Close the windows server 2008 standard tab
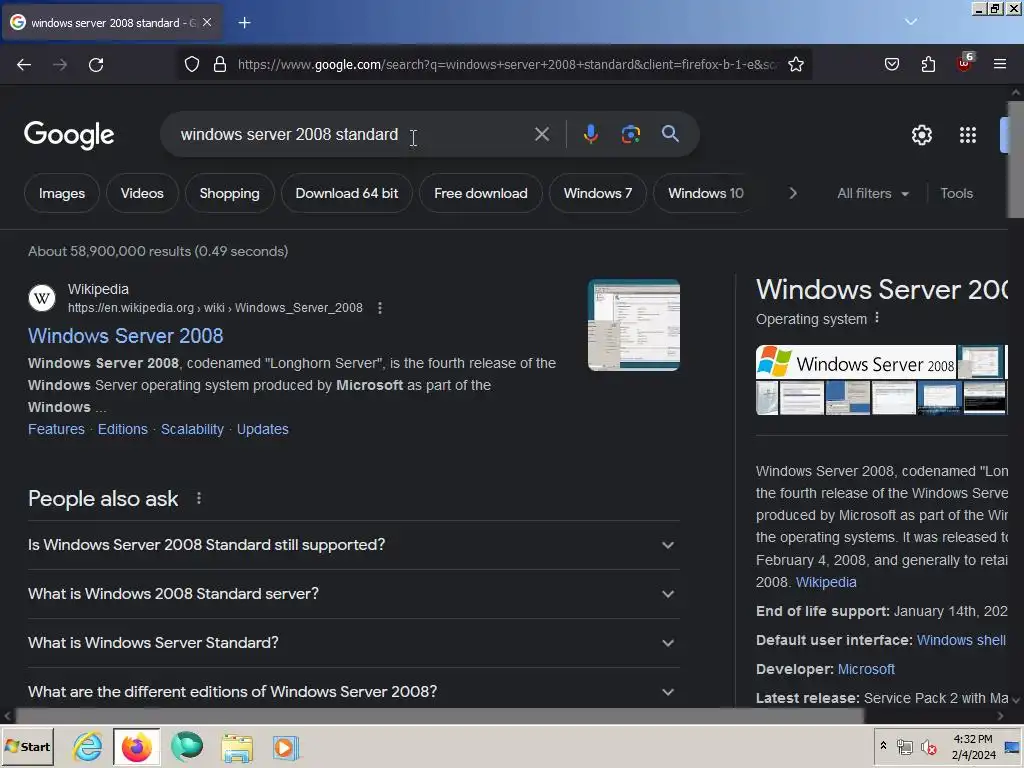Image resolution: width=1024 pixels, height=768 pixels. point(207,22)
